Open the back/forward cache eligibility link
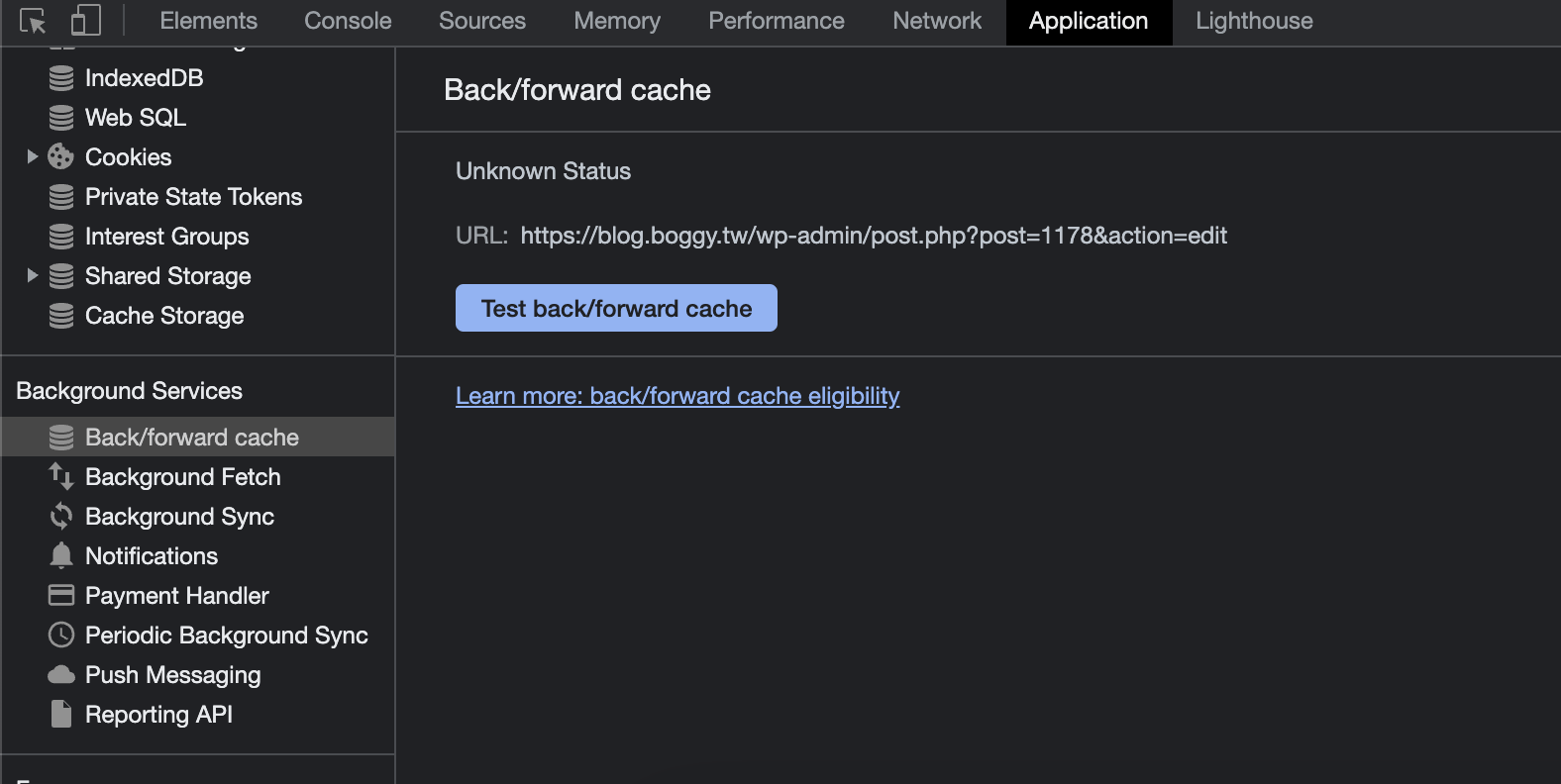Viewport: 1561px width, 784px height. point(677,396)
